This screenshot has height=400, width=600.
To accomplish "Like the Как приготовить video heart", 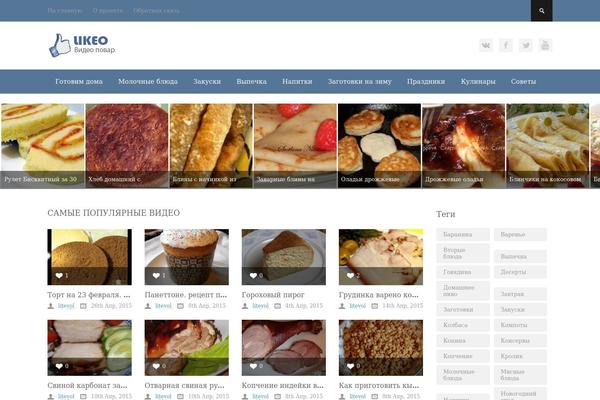I will pos(351,366).
